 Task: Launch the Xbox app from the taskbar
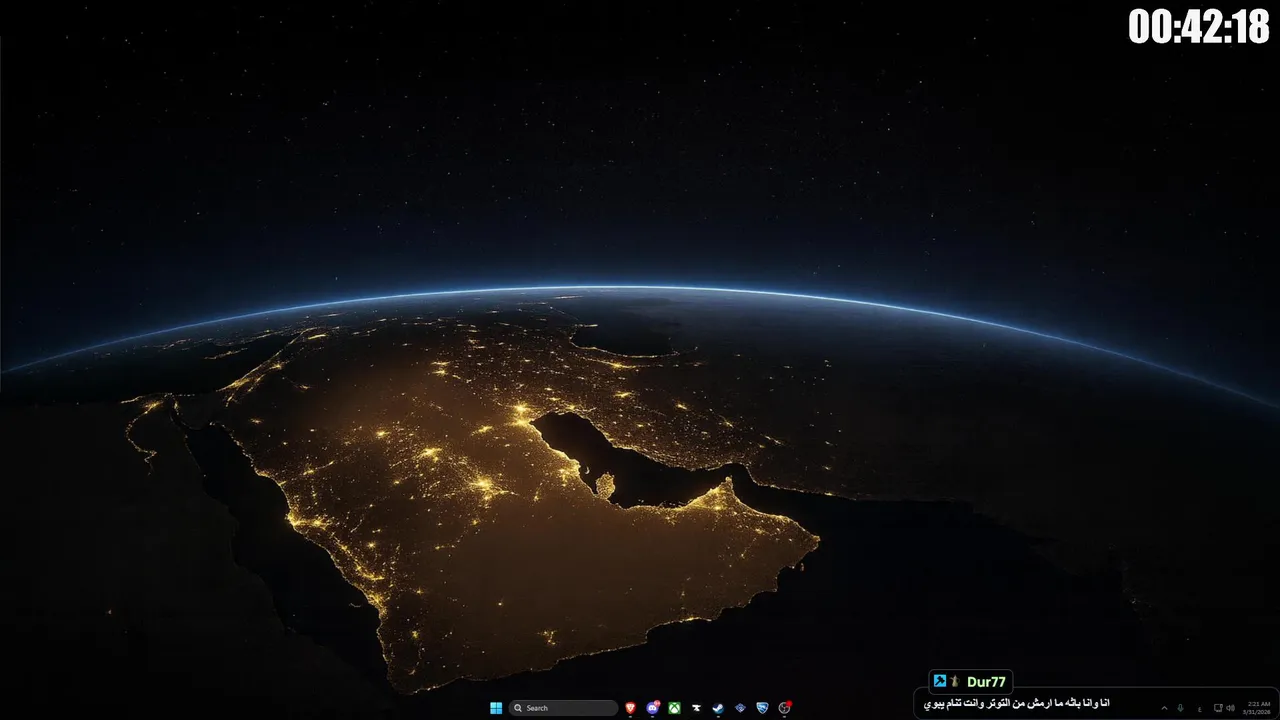pyautogui.click(x=674, y=708)
